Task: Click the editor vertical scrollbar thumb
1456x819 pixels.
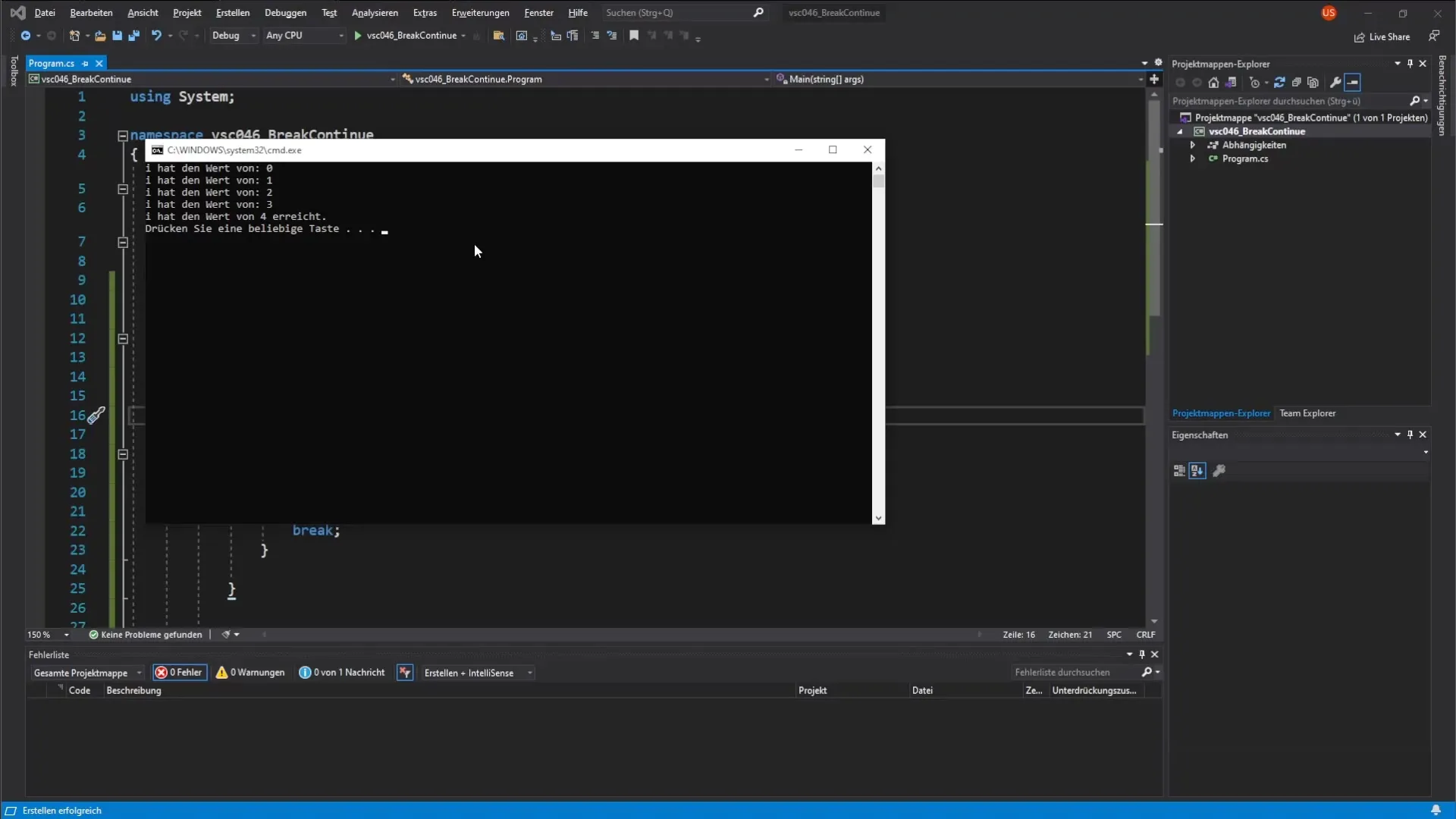Action: pyautogui.click(x=1154, y=209)
